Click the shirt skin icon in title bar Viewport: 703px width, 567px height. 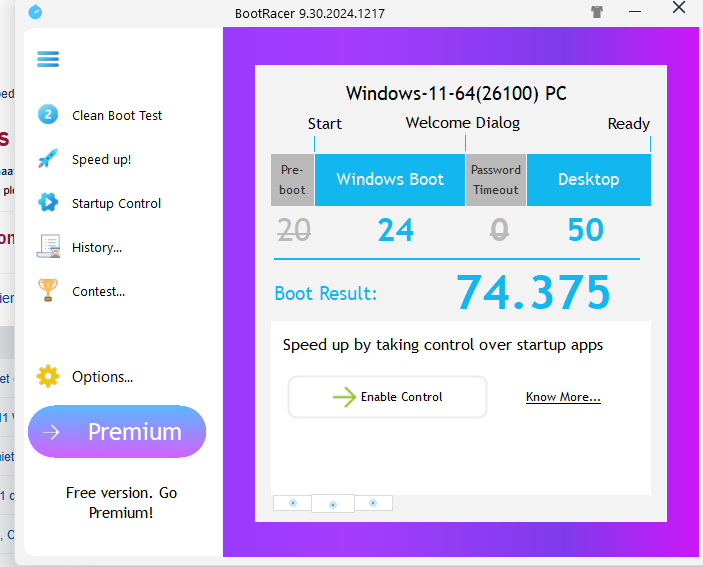tap(597, 12)
